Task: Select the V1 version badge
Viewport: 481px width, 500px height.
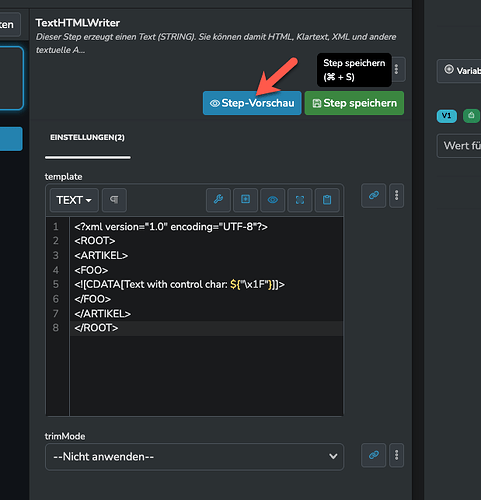Action: [447, 116]
